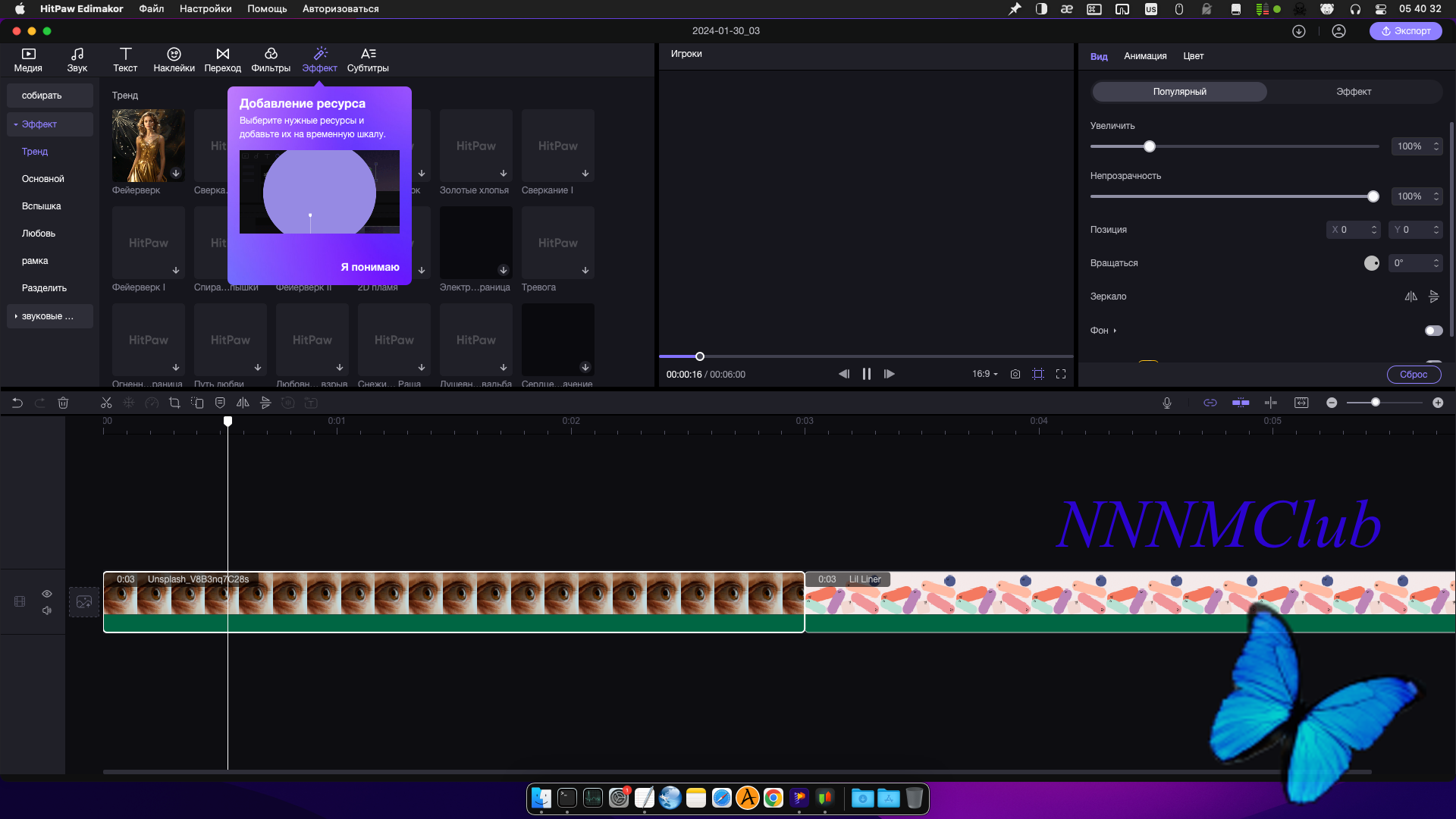
Task: Hide the video track with eye icon
Action: (x=47, y=594)
